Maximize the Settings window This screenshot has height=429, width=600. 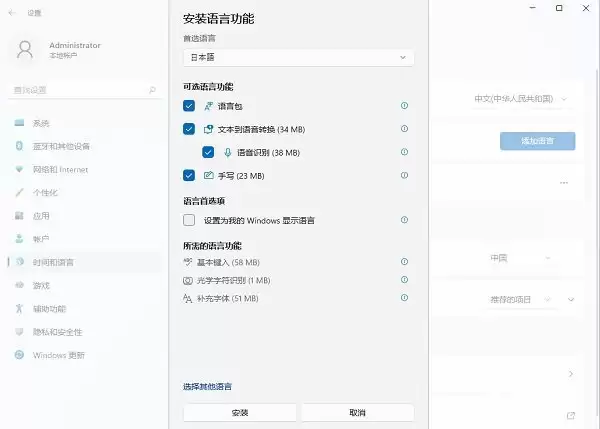coord(559,8)
